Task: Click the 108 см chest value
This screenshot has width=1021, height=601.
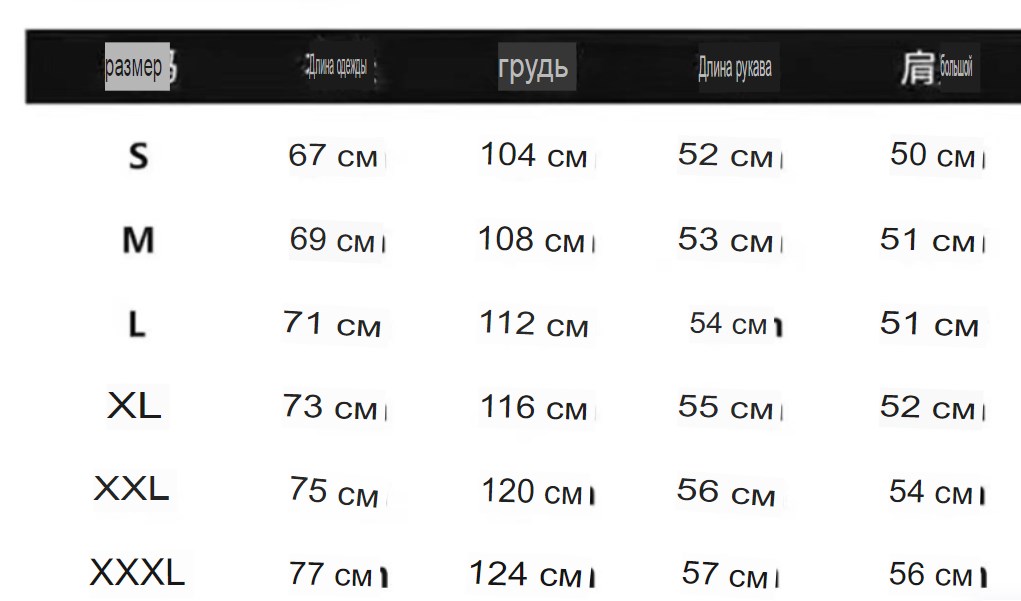Action: (x=531, y=240)
